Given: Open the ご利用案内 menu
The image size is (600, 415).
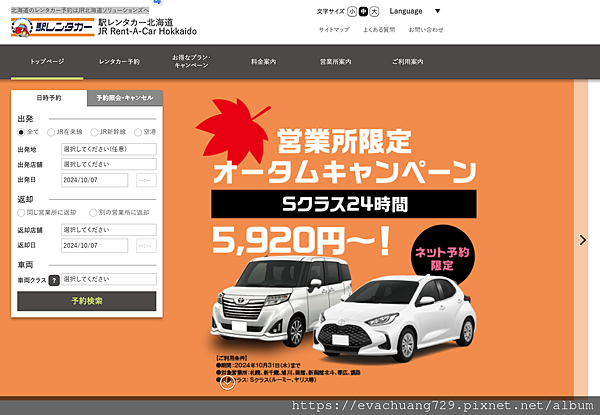Looking at the screenshot, I should [x=408, y=62].
